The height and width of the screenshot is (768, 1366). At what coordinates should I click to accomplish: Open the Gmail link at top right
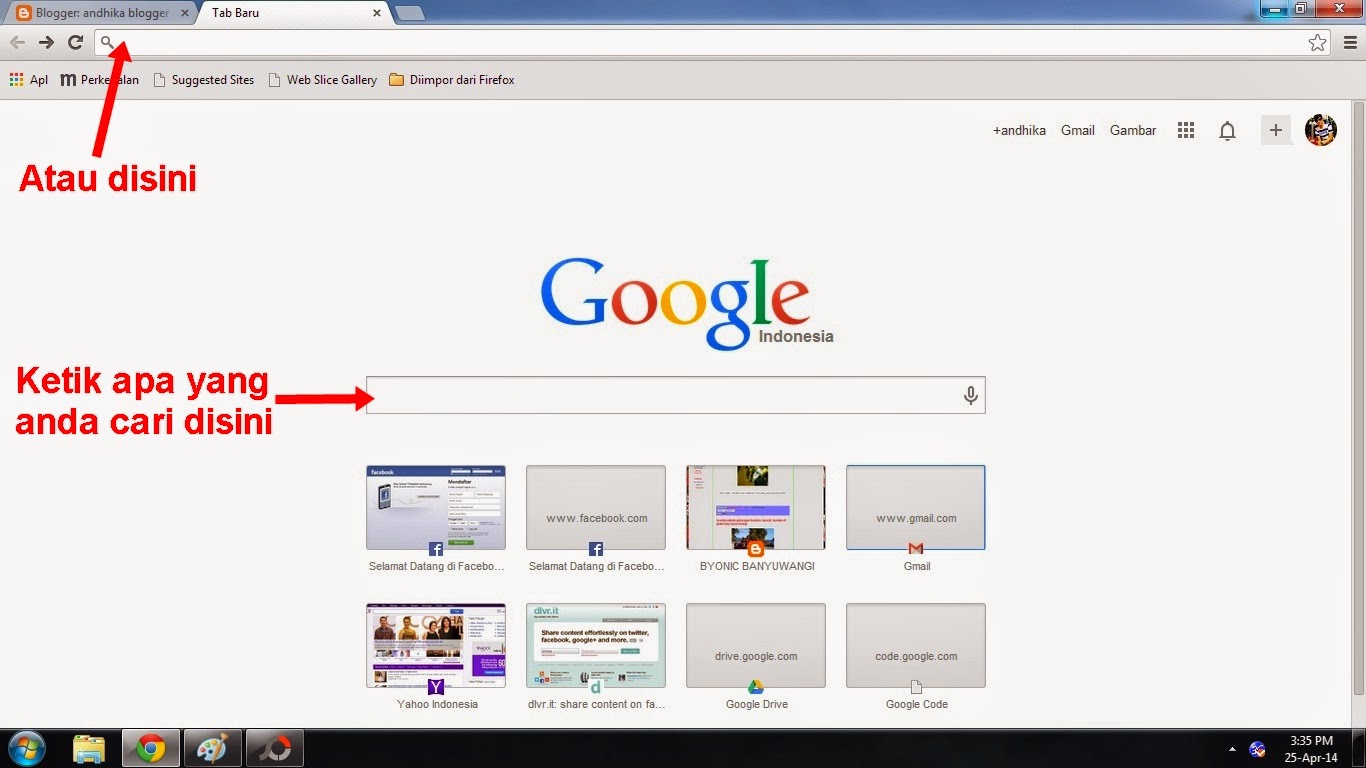1077,130
